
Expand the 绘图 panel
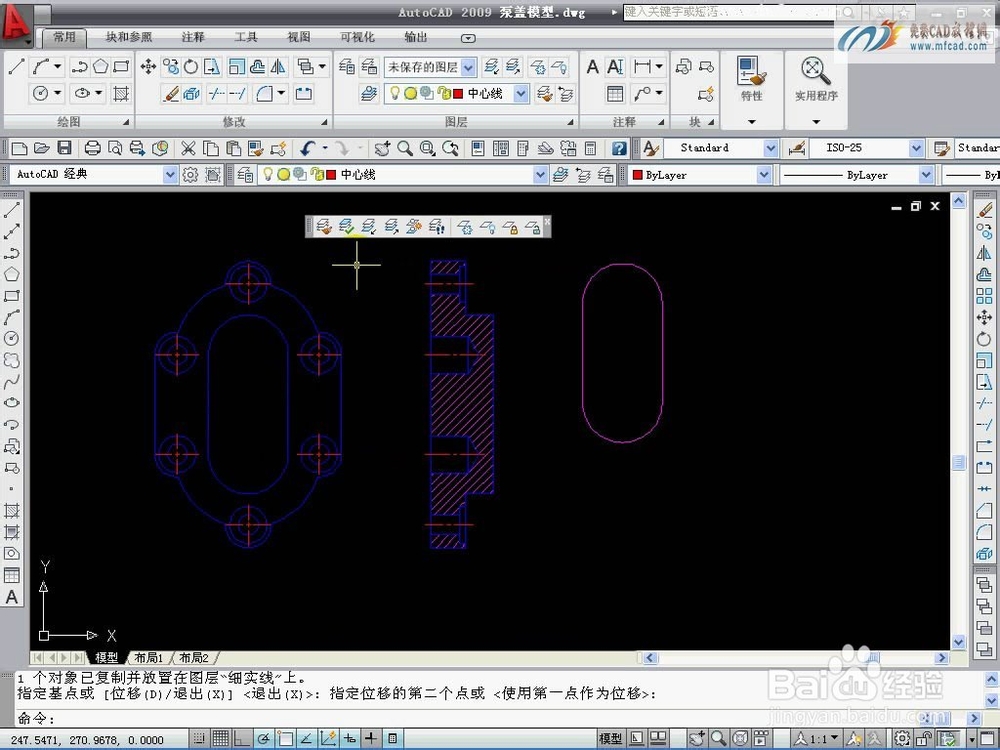tap(126, 122)
